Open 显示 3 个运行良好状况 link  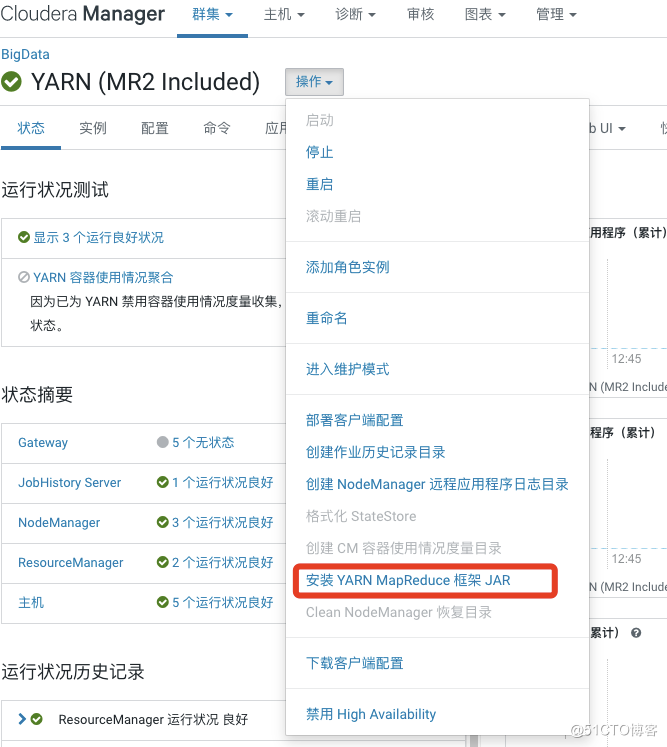tap(98, 237)
